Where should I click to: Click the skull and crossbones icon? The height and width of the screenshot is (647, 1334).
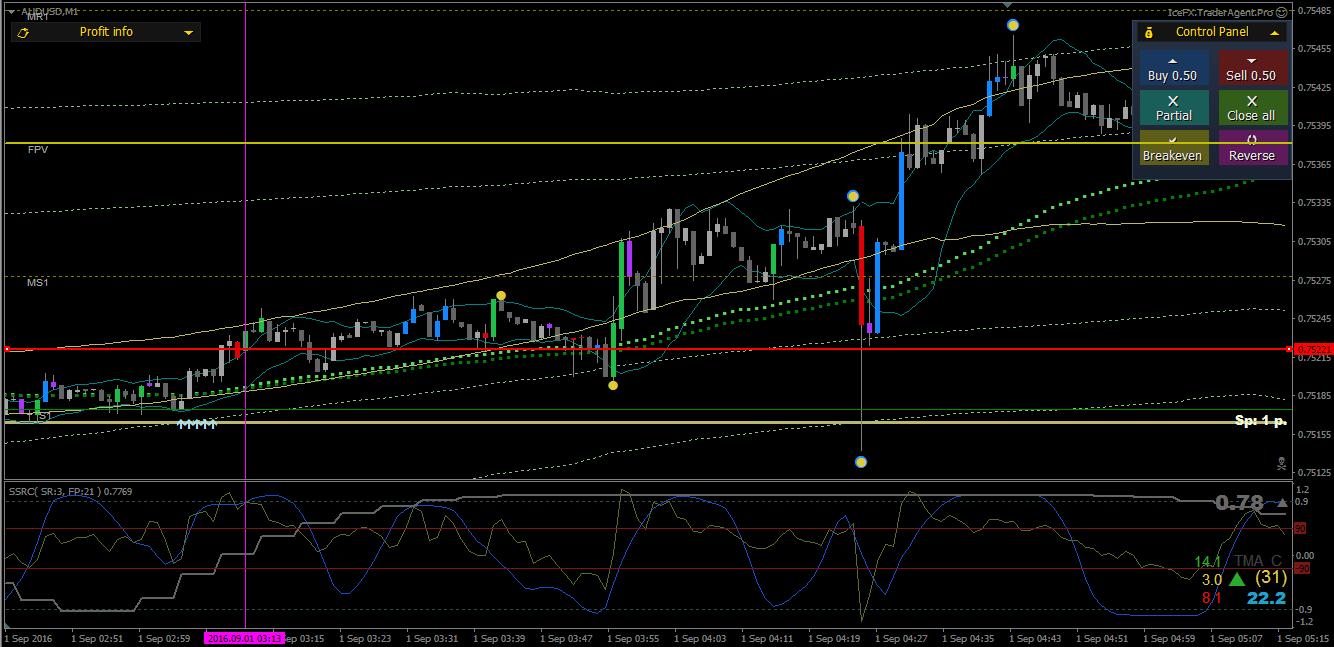1281,463
